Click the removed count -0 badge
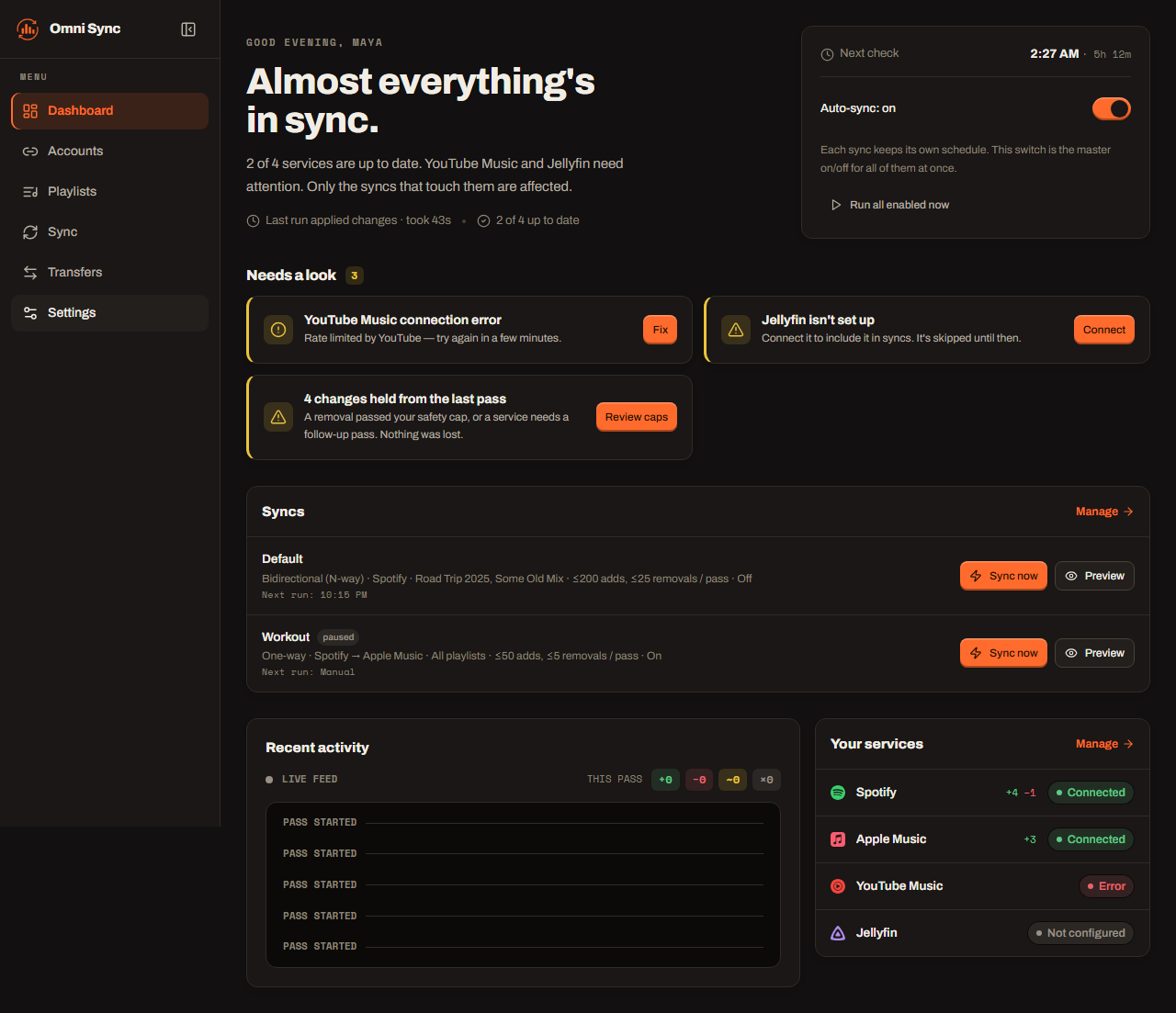This screenshot has height=1013, width=1176. [699, 780]
